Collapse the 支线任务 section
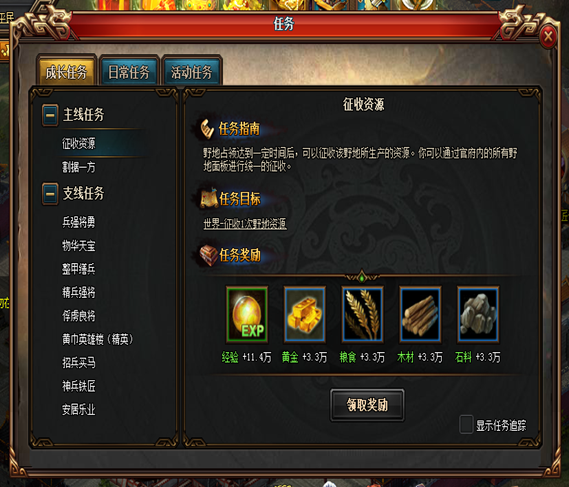 click(x=50, y=194)
